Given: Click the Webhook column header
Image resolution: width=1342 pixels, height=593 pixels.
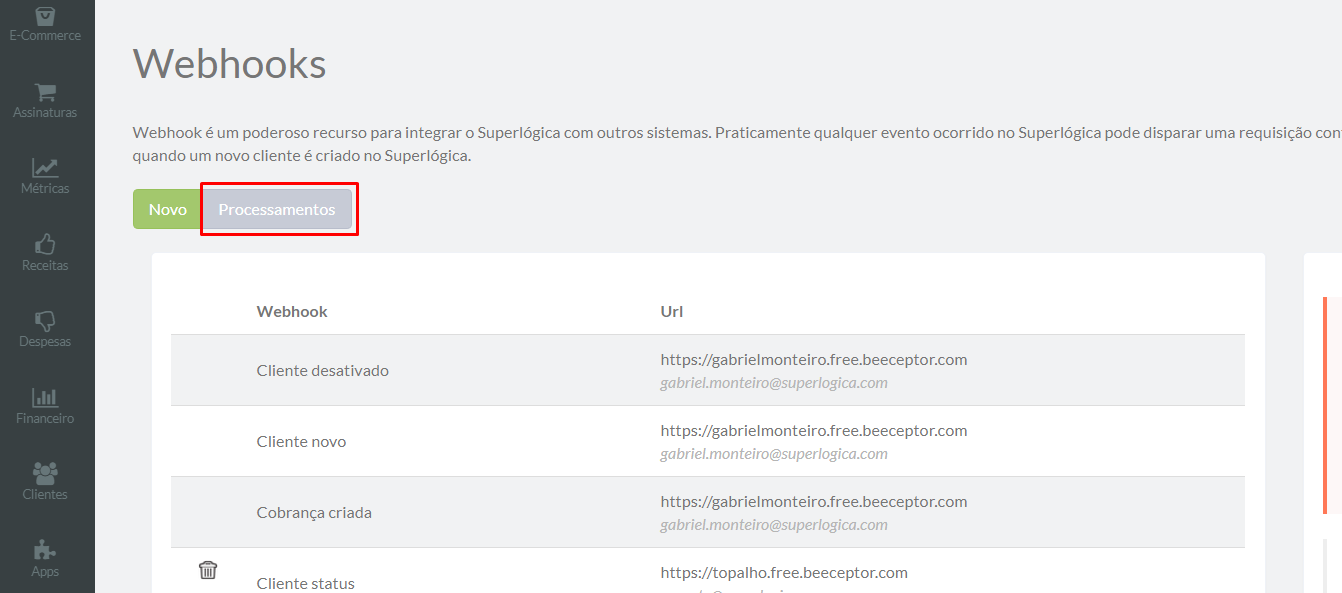Looking at the screenshot, I should pyautogui.click(x=292, y=311).
